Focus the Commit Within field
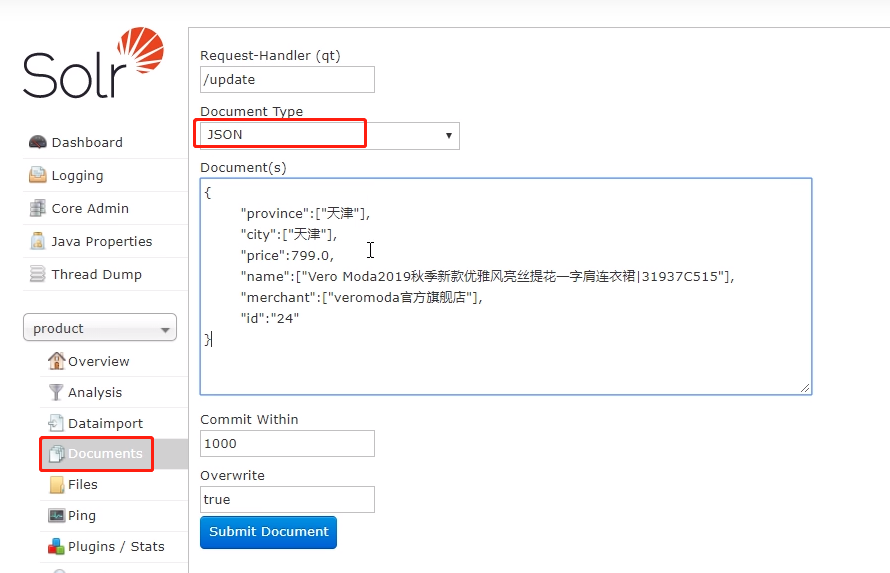 (287, 443)
